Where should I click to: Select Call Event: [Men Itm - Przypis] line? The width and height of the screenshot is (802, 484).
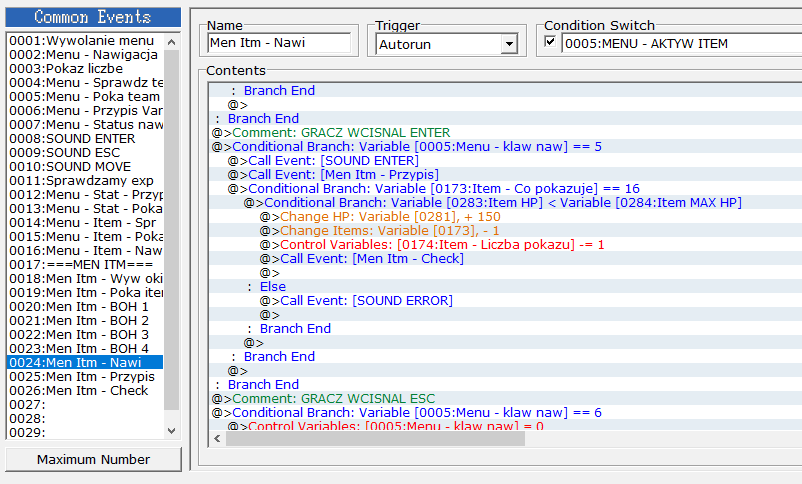click(505, 174)
